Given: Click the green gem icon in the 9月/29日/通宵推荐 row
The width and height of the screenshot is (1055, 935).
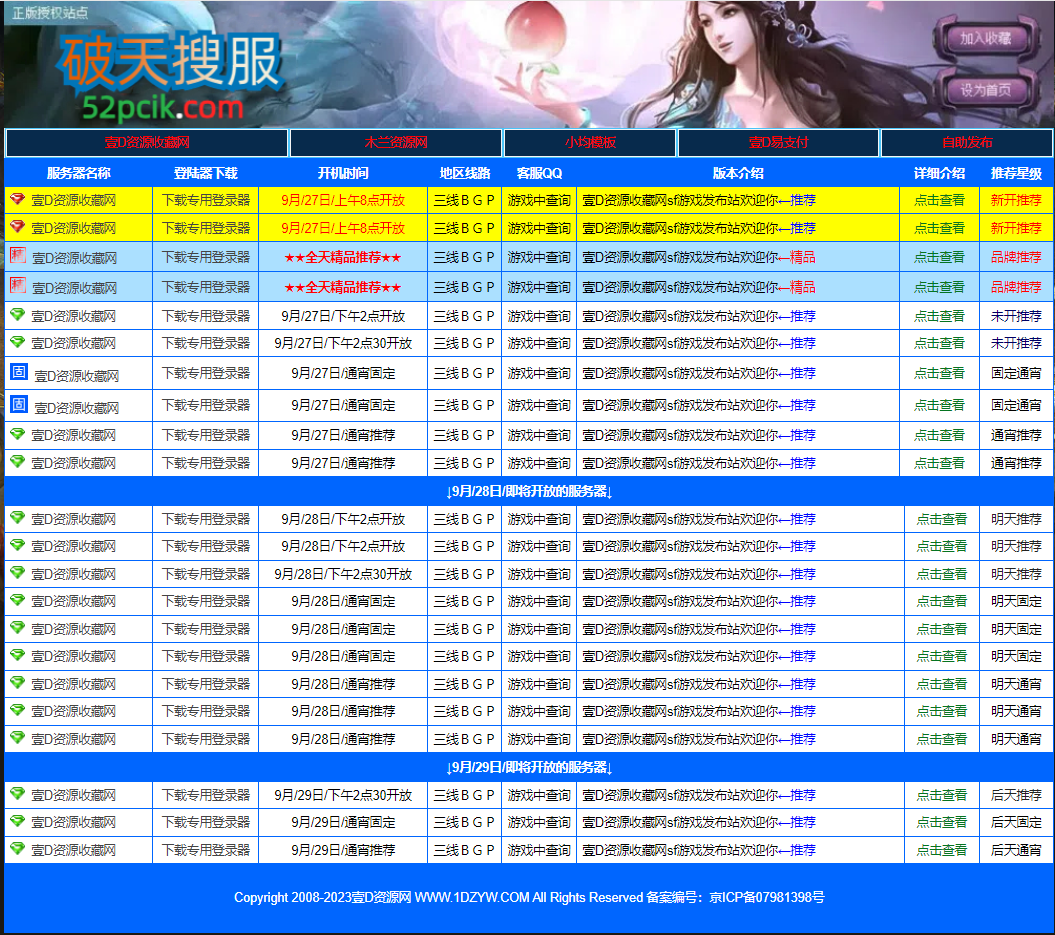Looking at the screenshot, I should pyautogui.click(x=17, y=849).
